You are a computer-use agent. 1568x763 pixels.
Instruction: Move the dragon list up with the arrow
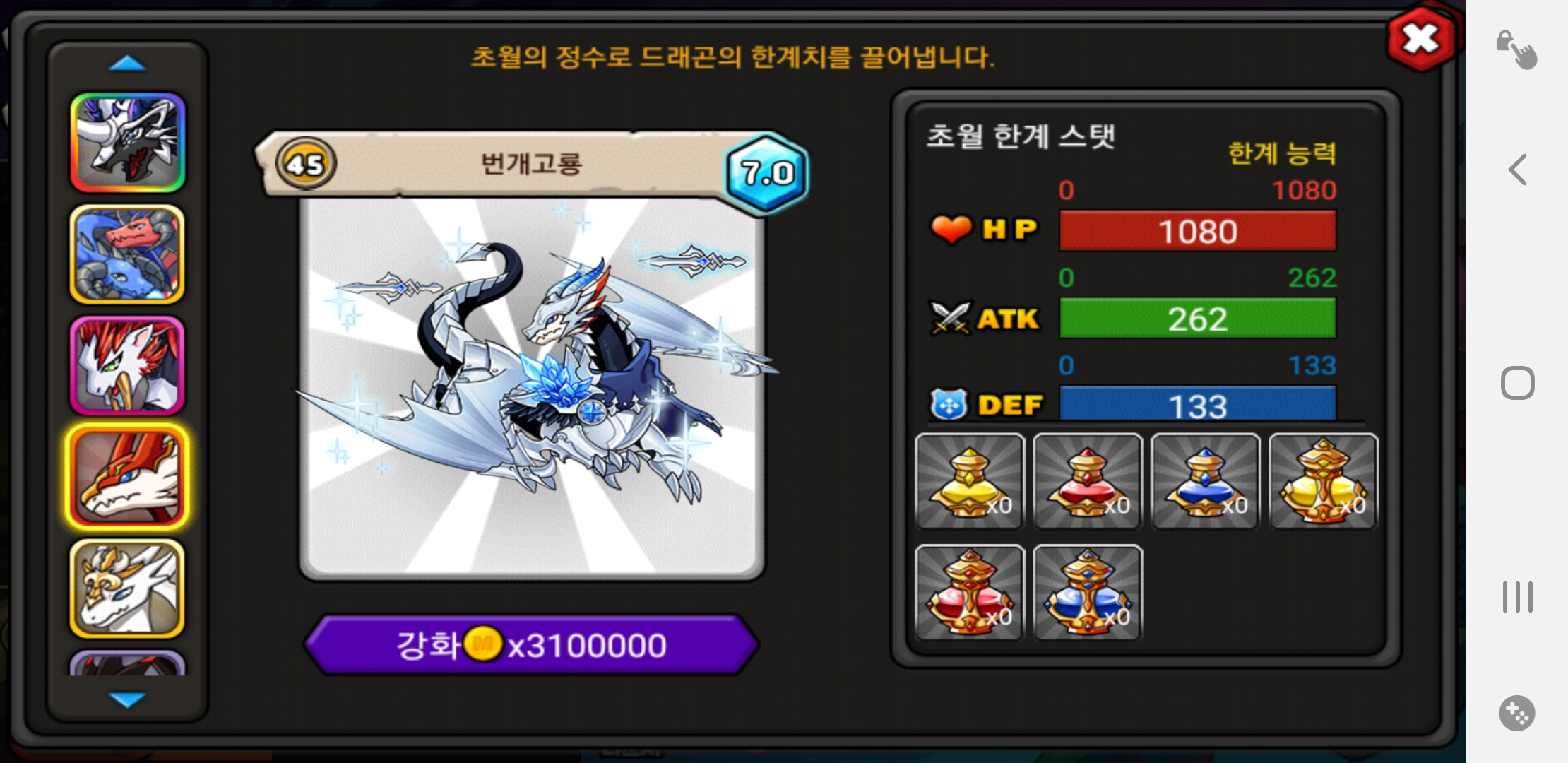click(x=127, y=64)
